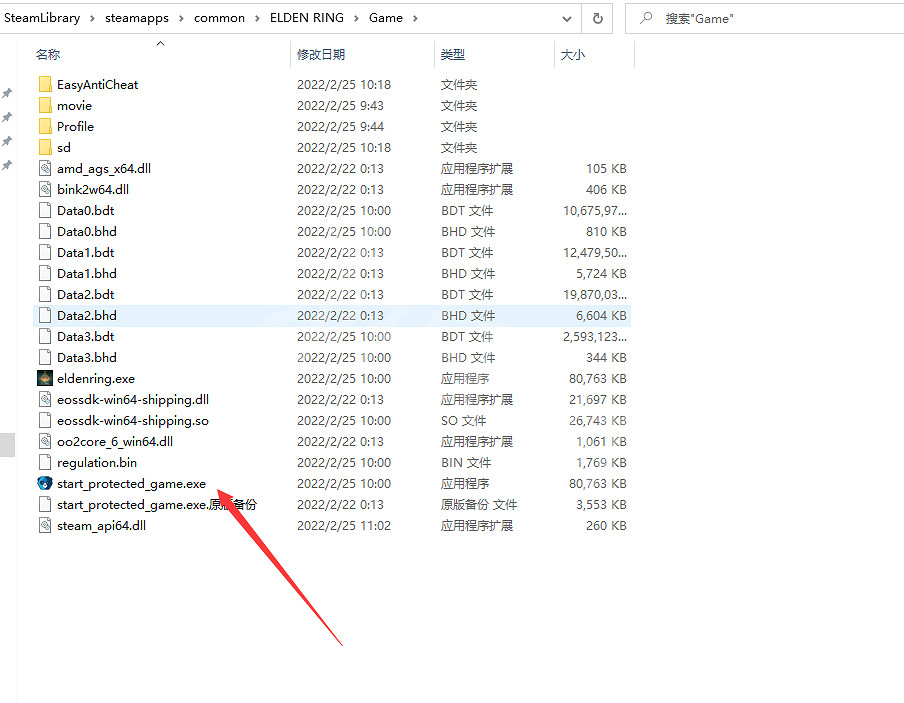The height and width of the screenshot is (703, 904).
Task: Click the refresh button beside address bar
Action: pyautogui.click(x=598, y=18)
